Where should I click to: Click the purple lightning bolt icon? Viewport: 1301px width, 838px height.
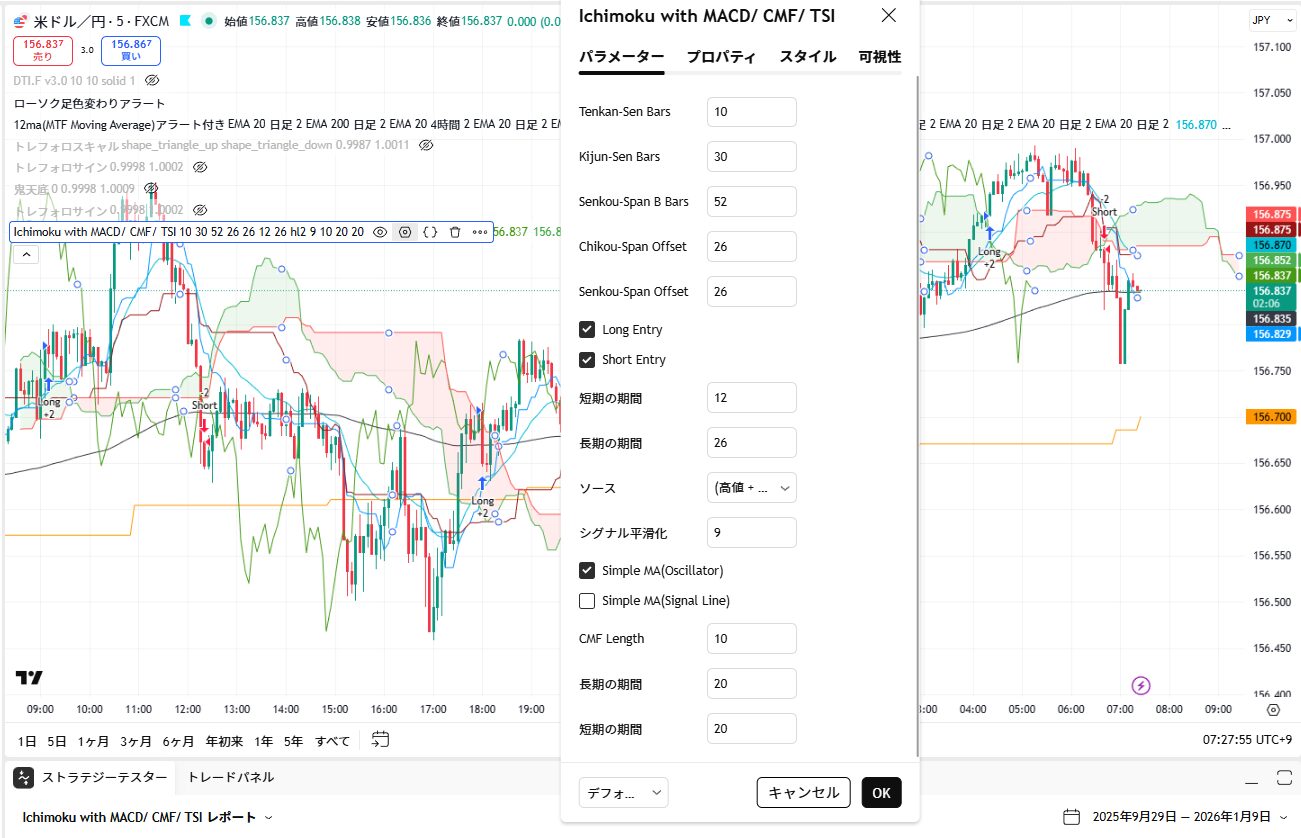tap(1141, 685)
